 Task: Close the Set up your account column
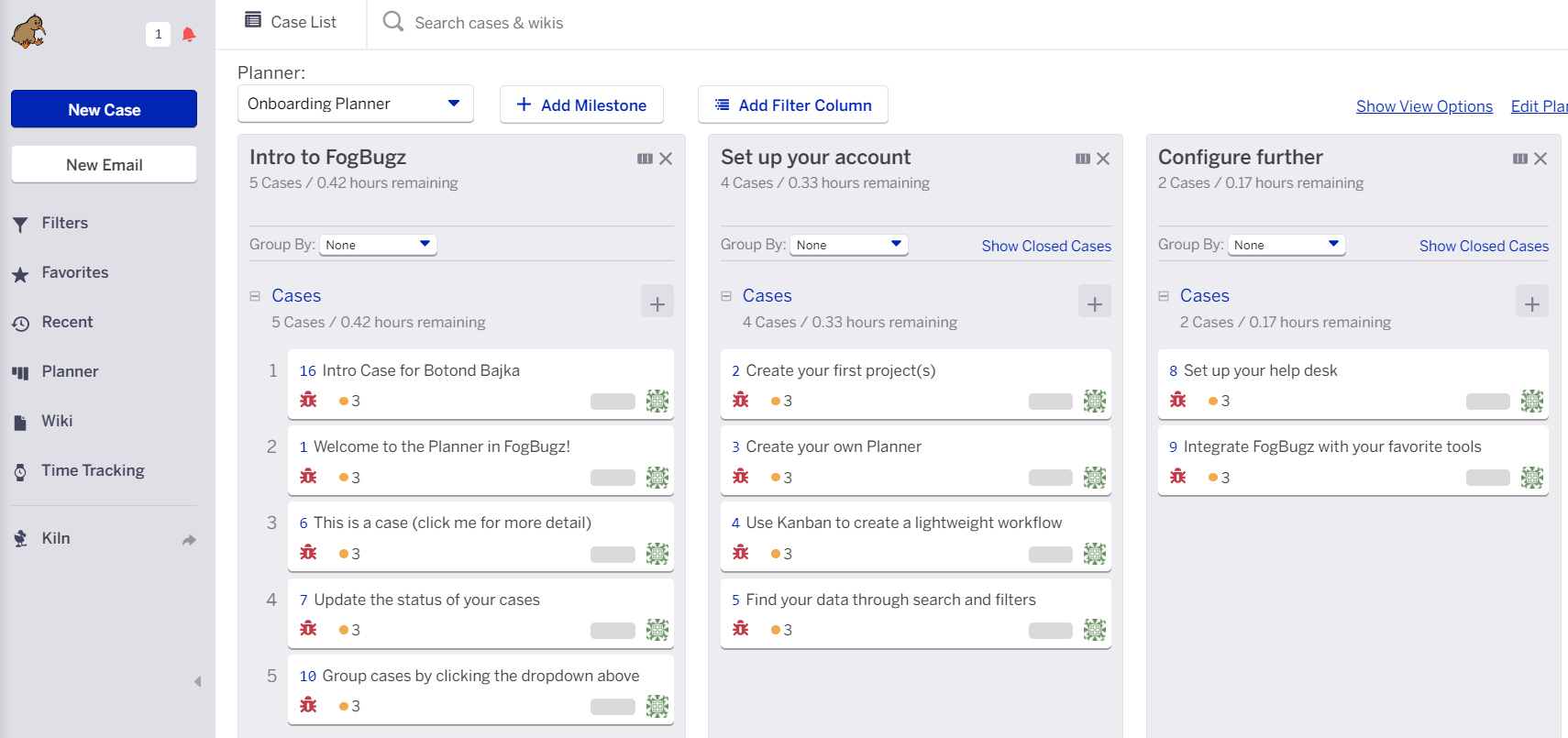click(x=1103, y=159)
